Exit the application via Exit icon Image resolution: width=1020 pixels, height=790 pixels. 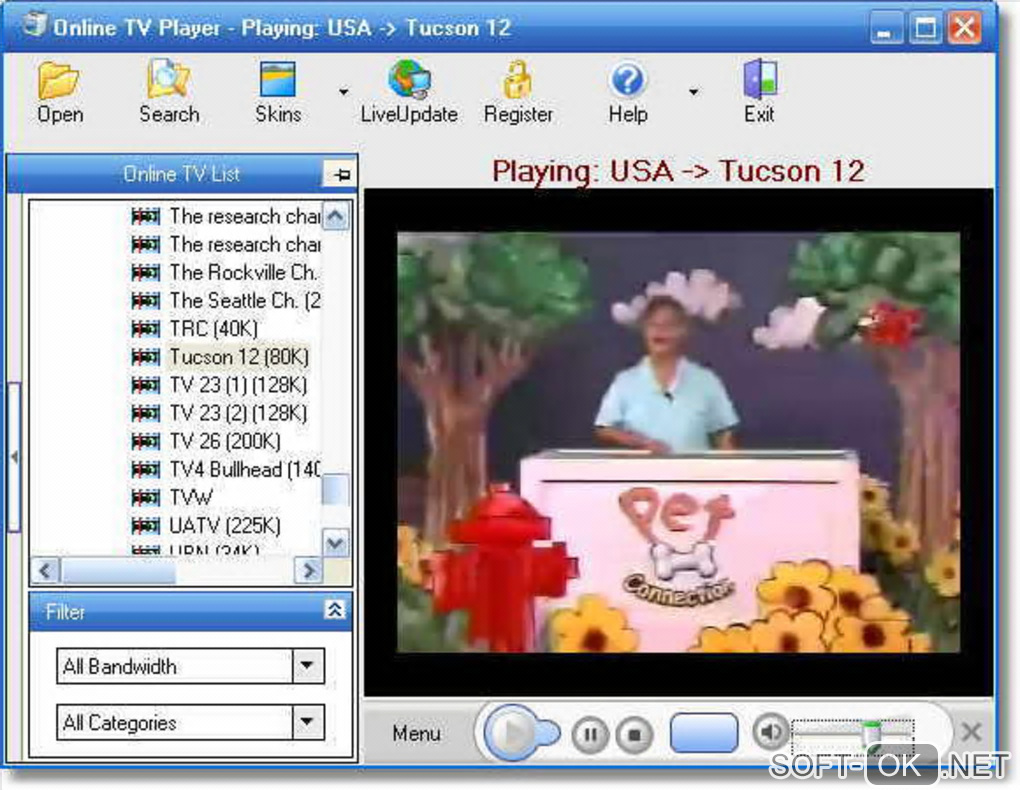759,91
